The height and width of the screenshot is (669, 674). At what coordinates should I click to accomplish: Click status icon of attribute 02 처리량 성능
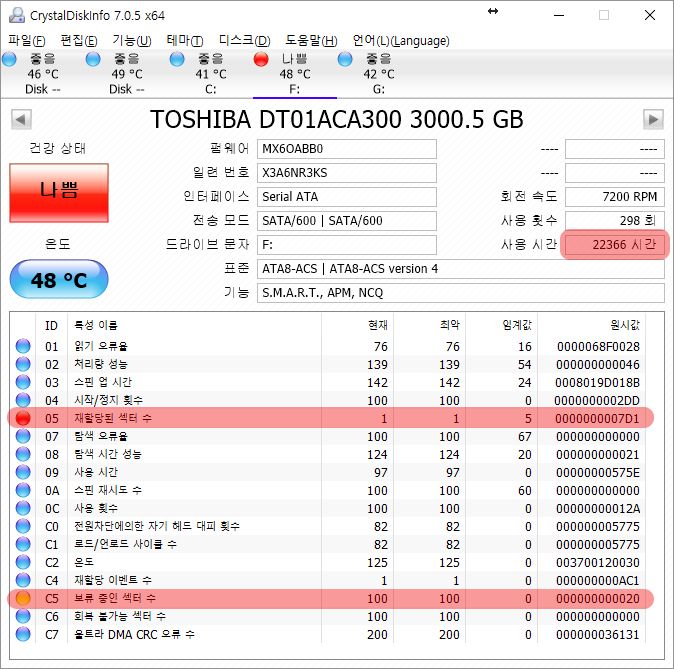pos(23,364)
